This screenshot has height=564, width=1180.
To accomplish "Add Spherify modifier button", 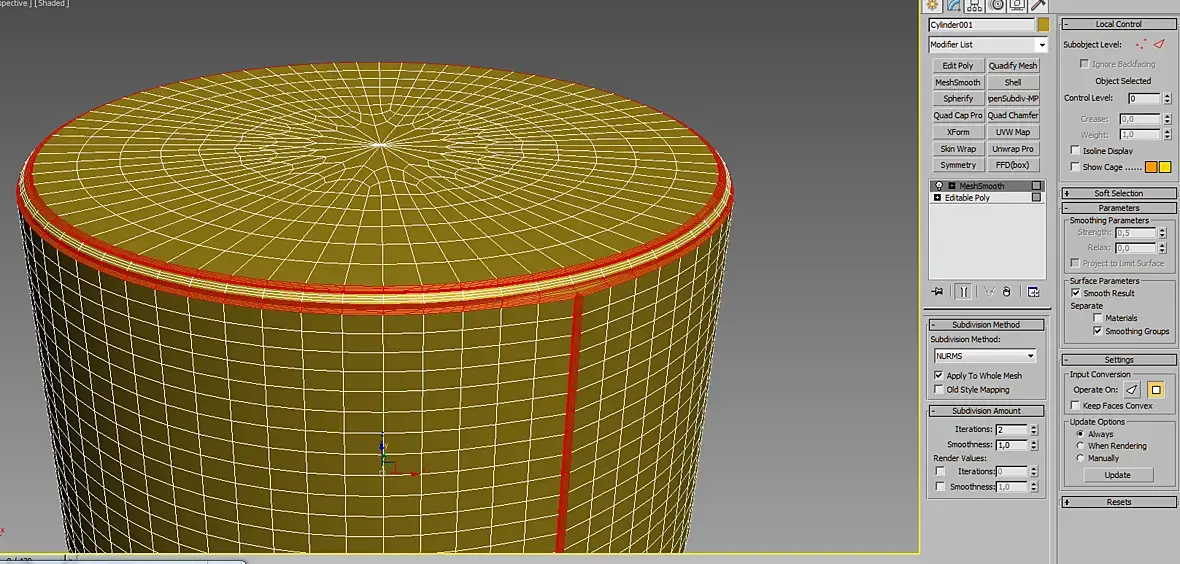I will [958, 99].
